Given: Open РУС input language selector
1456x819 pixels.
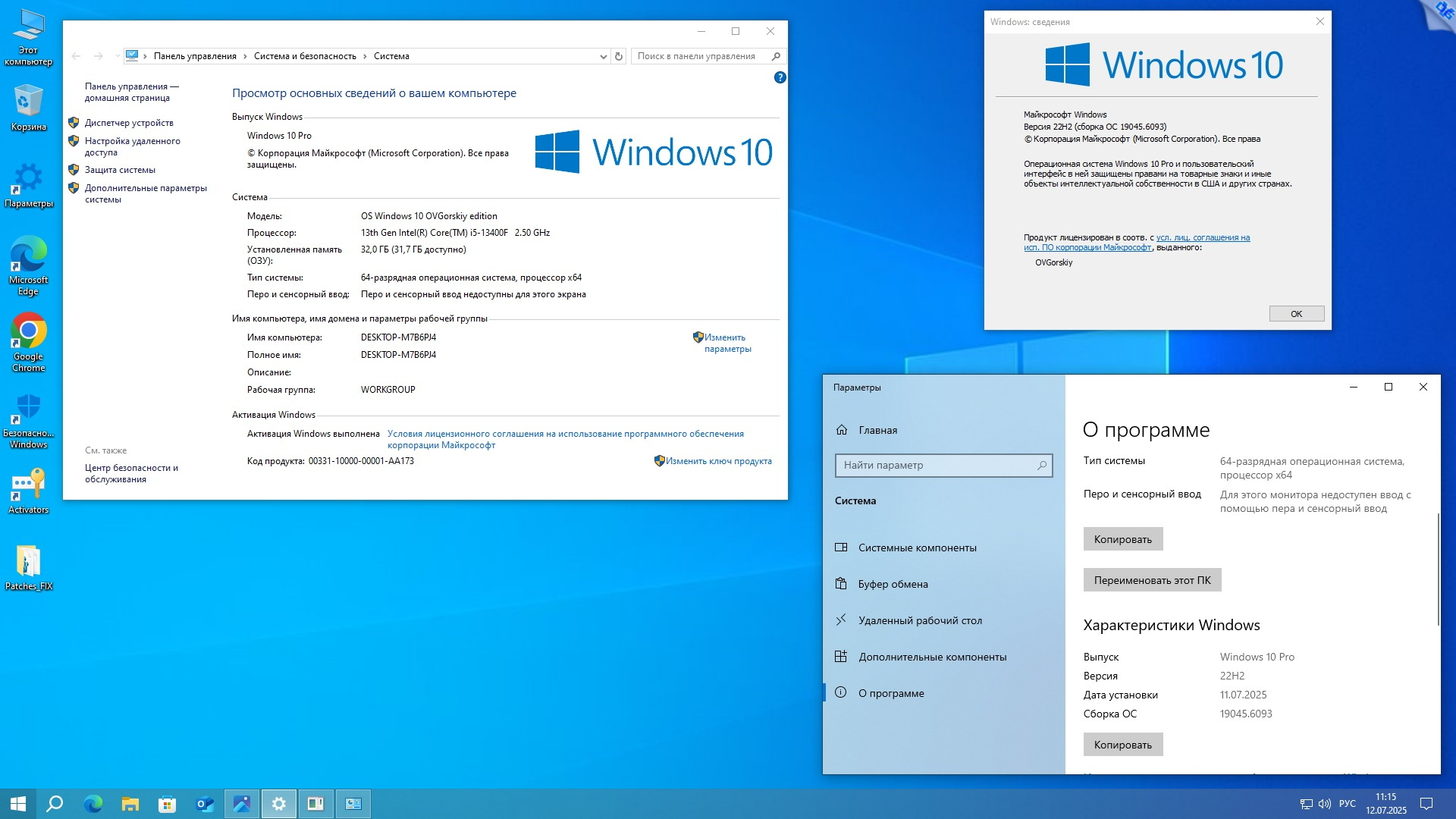Looking at the screenshot, I should [x=1348, y=804].
